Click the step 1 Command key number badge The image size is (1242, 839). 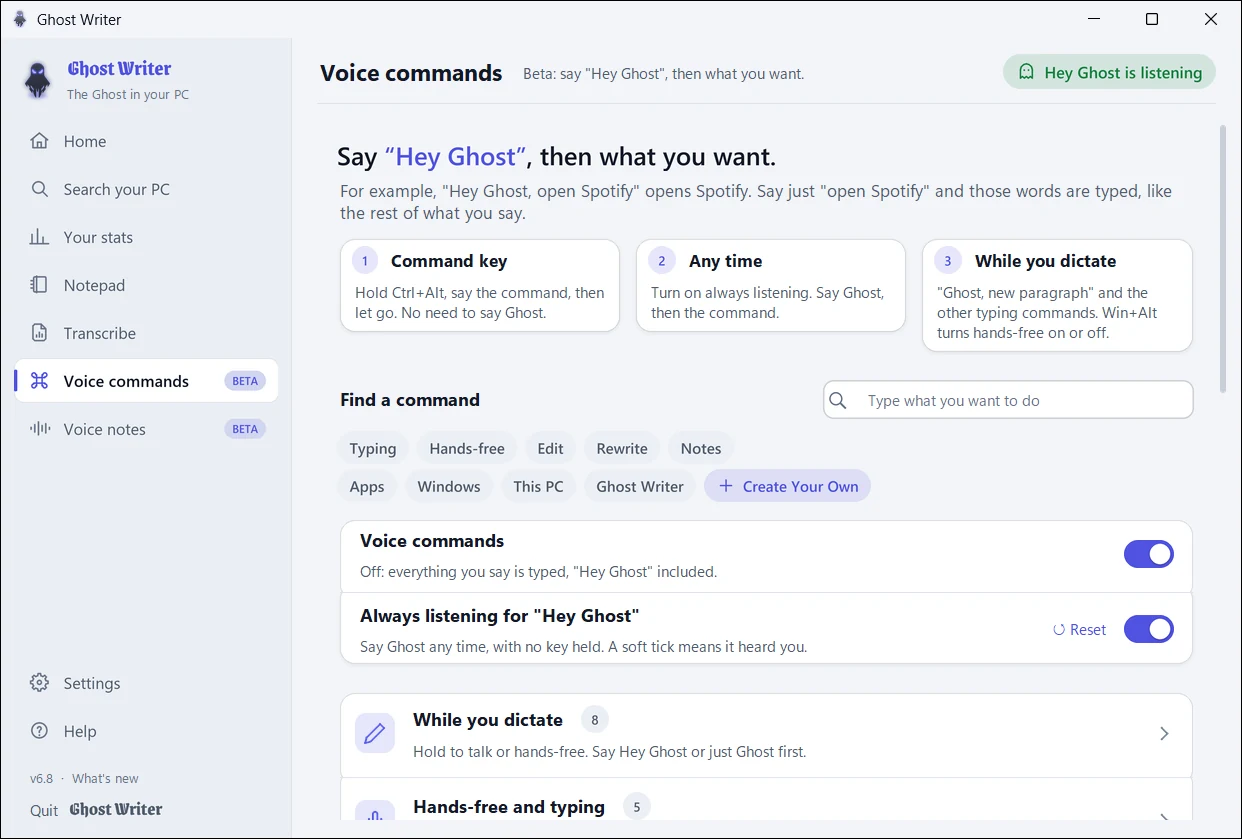click(365, 261)
